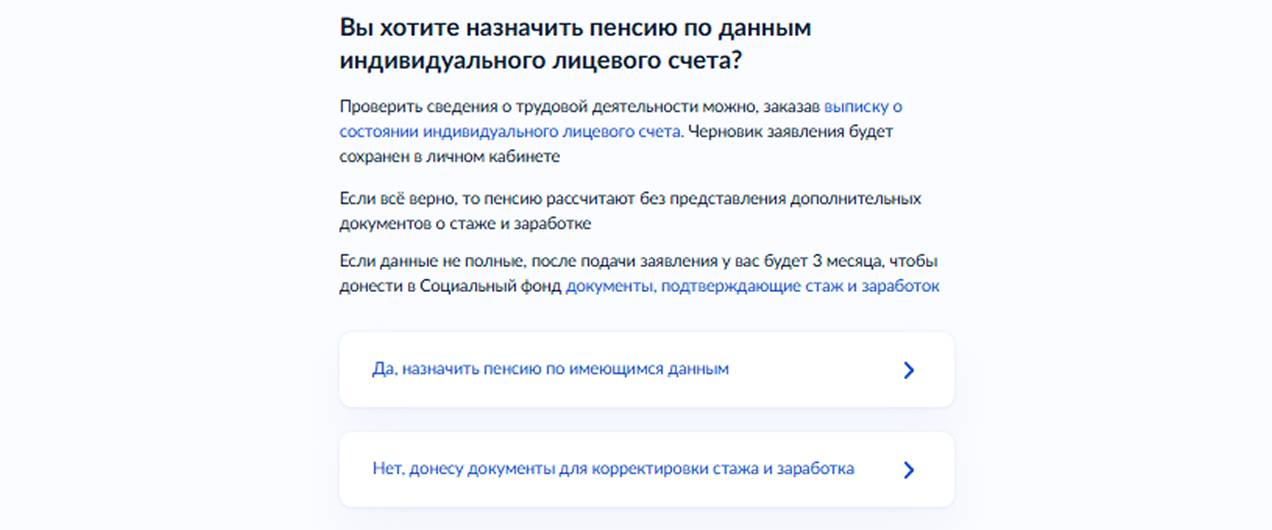Click paragraph 'Если данные не полные, после подачи'
This screenshot has width=1272, height=530.
pyautogui.click(x=640, y=274)
